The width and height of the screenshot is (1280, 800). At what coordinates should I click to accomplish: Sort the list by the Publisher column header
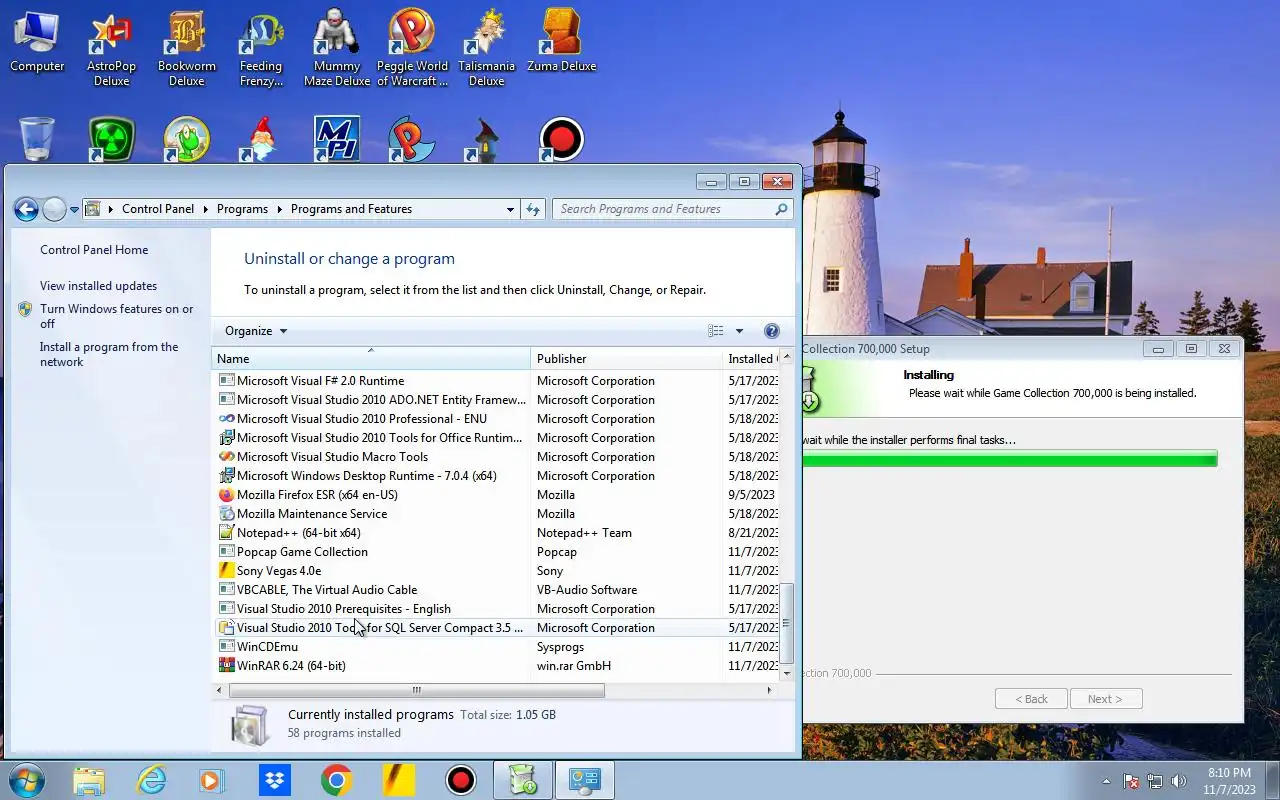click(x=626, y=358)
